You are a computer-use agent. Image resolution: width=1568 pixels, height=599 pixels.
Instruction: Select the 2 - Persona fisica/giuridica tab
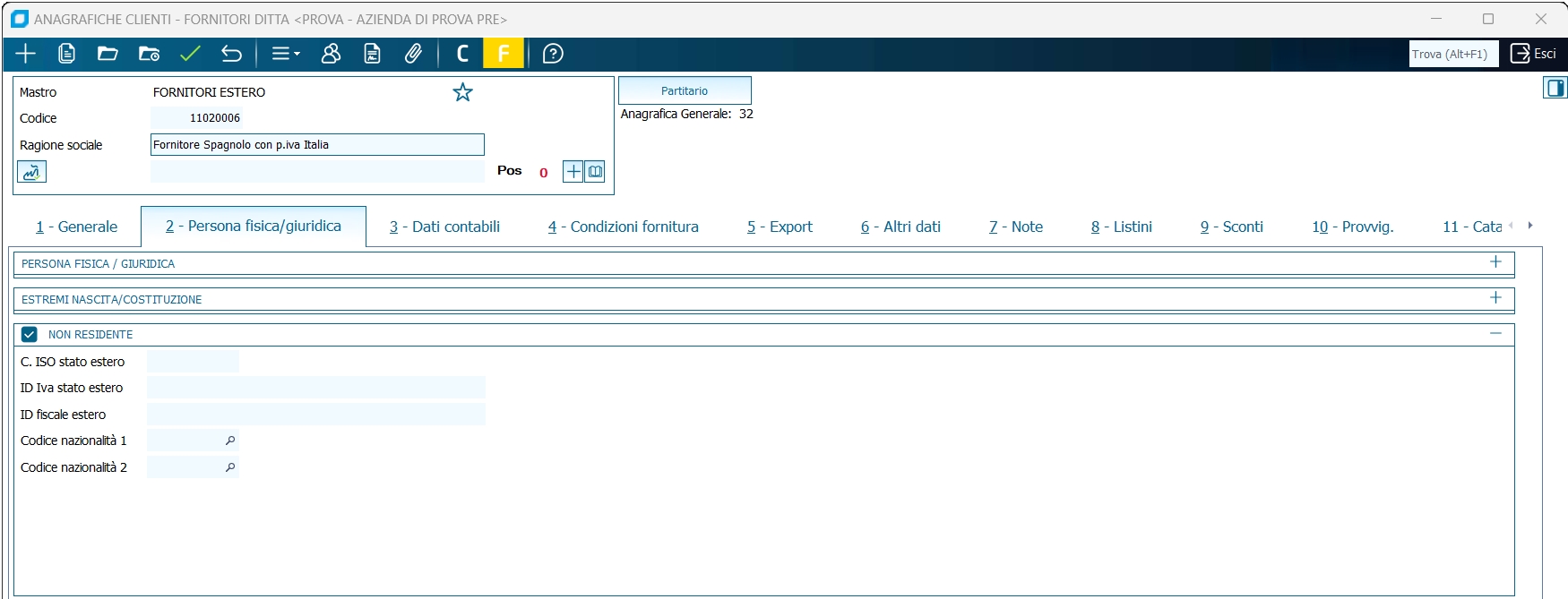pyautogui.click(x=254, y=227)
